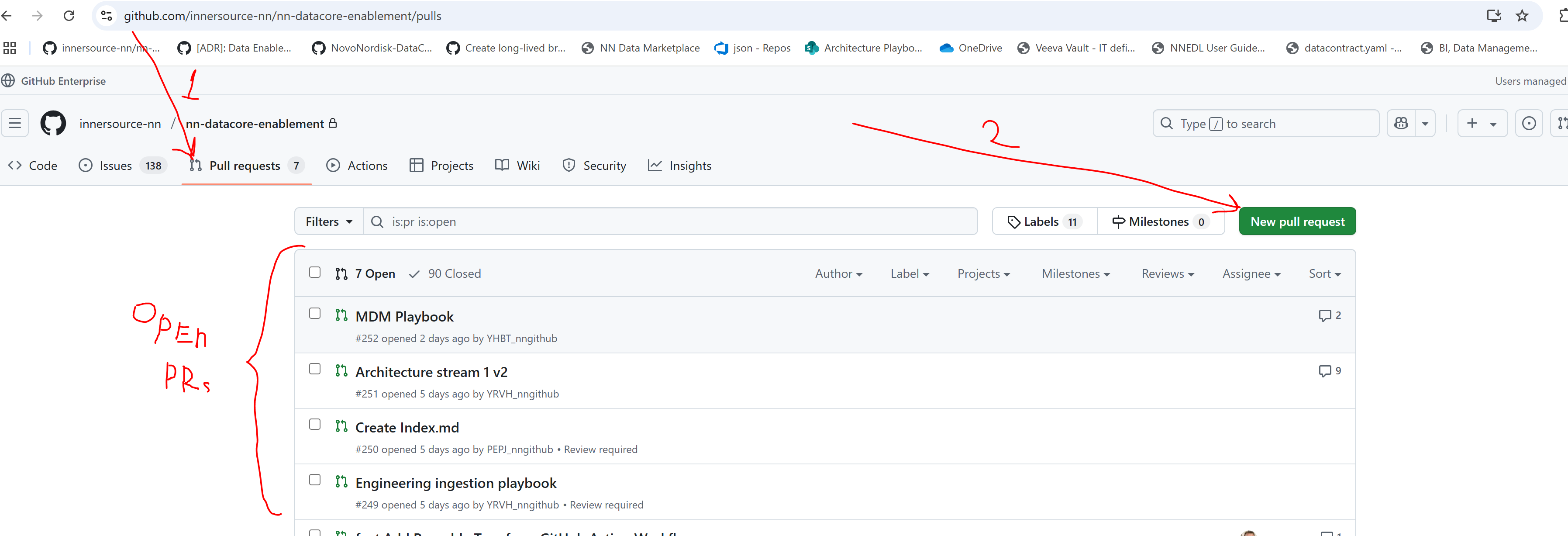
Task: Select the Create Index.md checkbox
Action: (x=315, y=425)
